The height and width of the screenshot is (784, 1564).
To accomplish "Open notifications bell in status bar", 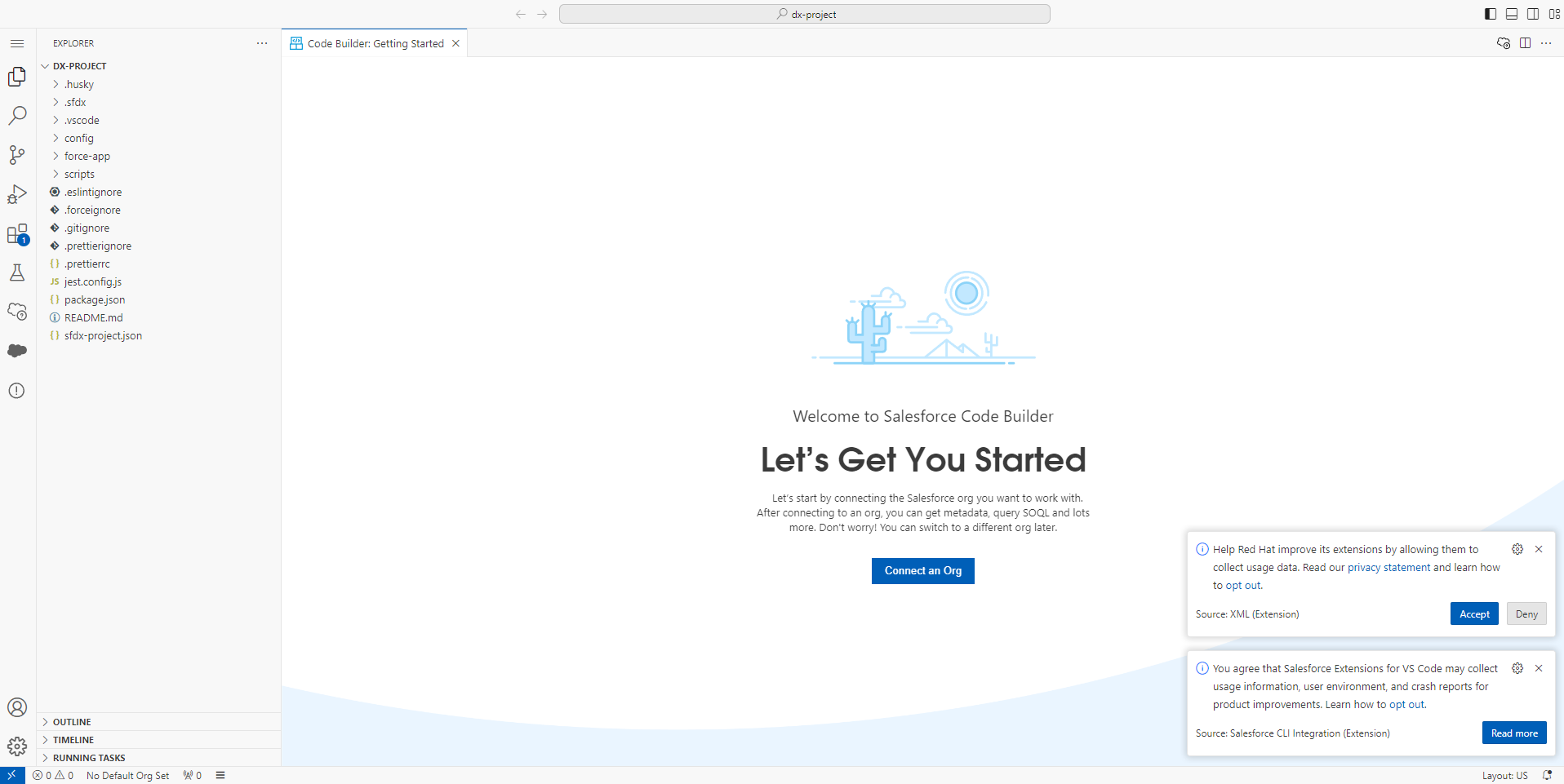I will 1547,776.
